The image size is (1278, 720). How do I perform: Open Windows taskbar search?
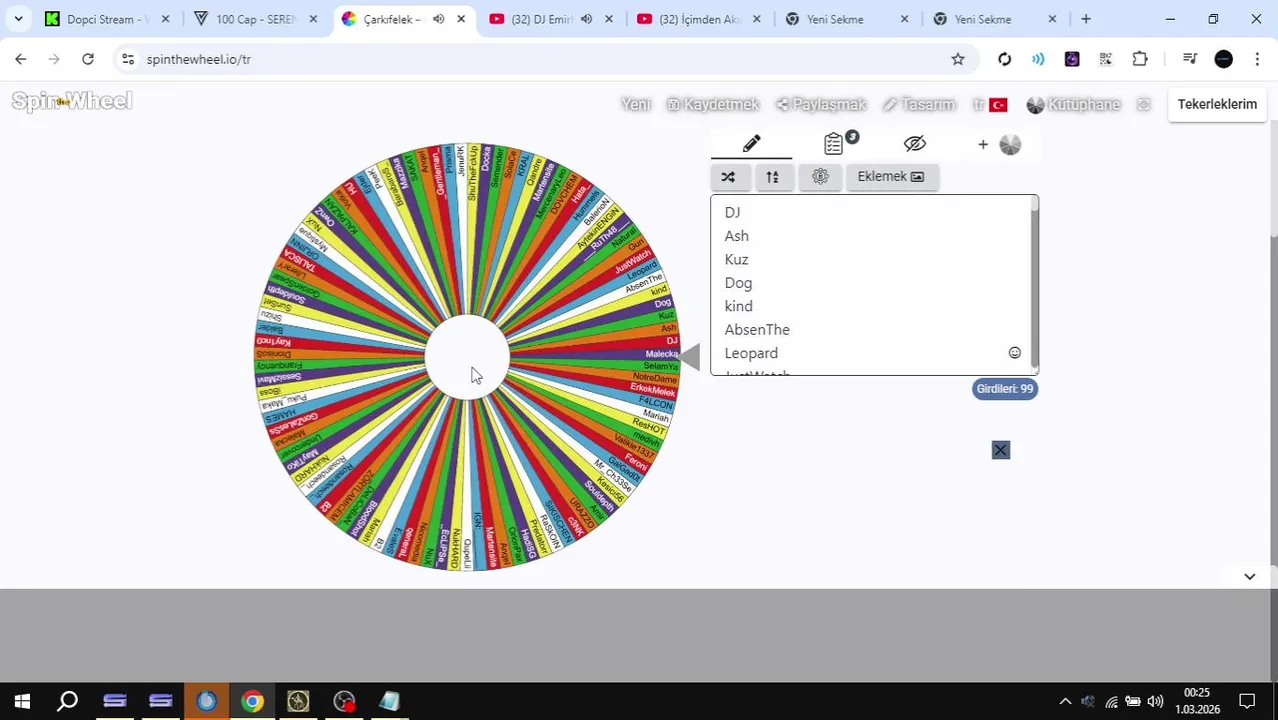[x=68, y=701]
